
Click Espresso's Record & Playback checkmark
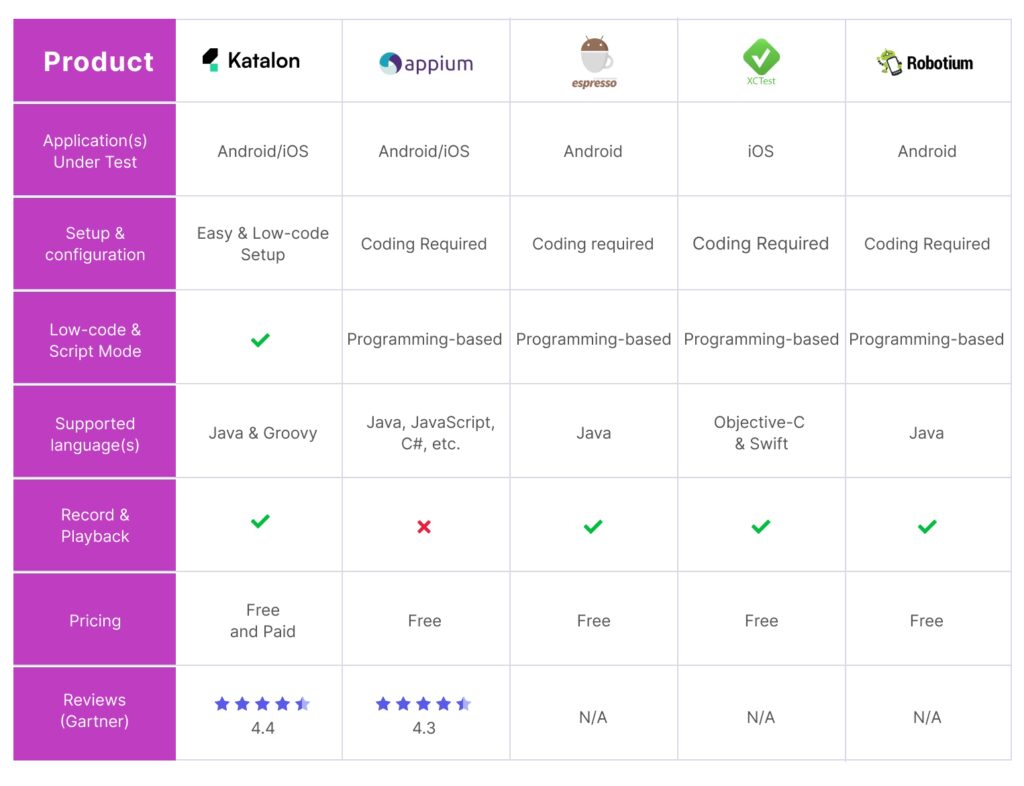coord(593,526)
